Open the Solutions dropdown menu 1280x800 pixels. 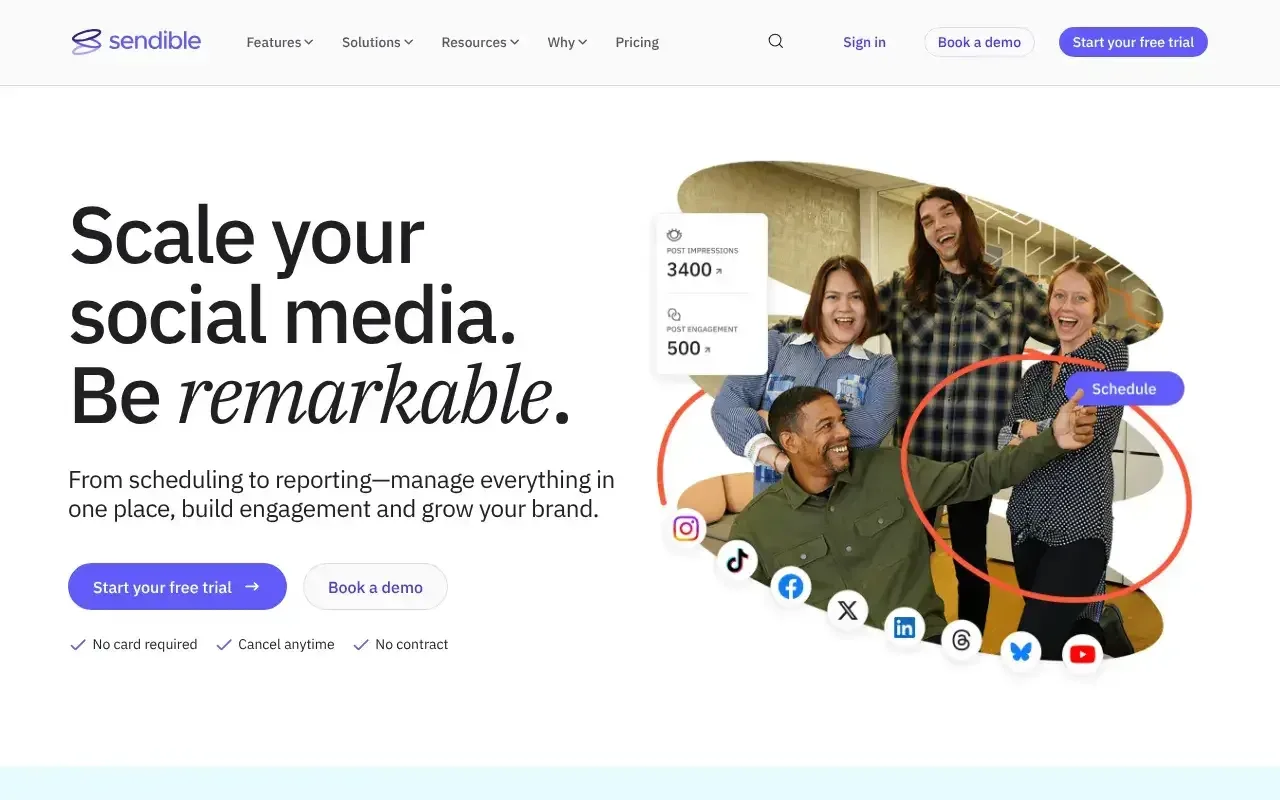pyautogui.click(x=377, y=42)
